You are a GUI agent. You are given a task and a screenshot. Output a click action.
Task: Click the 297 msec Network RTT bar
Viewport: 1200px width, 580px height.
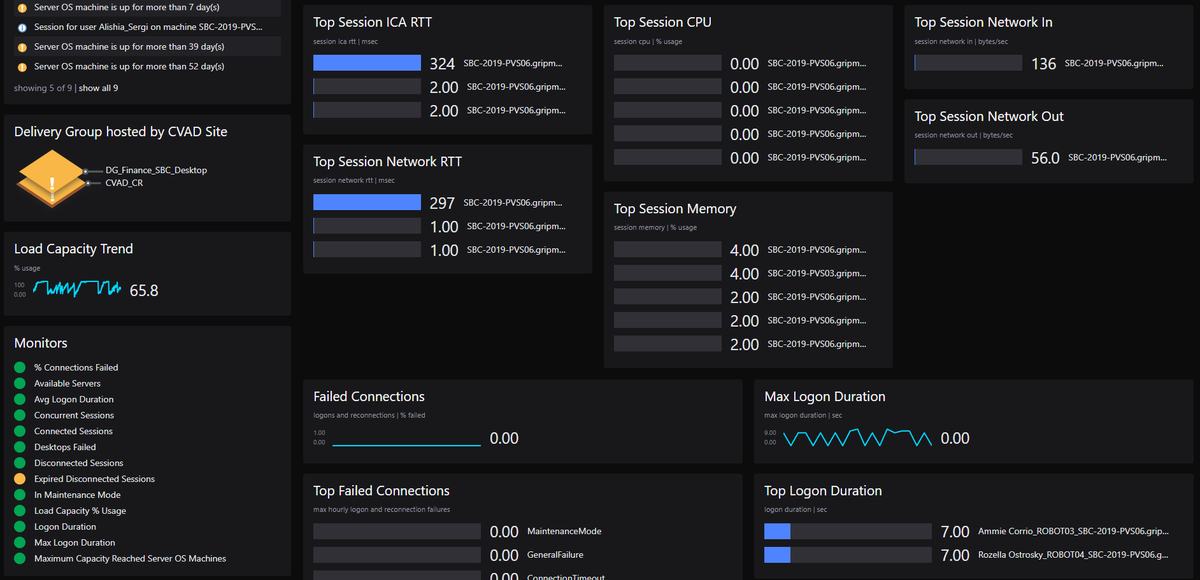367,202
